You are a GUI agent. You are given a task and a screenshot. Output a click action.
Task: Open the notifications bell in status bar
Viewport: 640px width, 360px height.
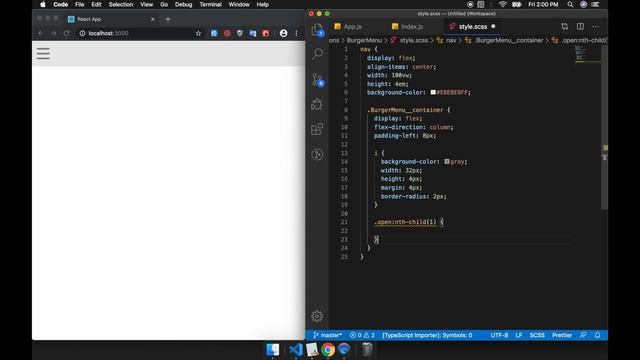click(x=597, y=335)
